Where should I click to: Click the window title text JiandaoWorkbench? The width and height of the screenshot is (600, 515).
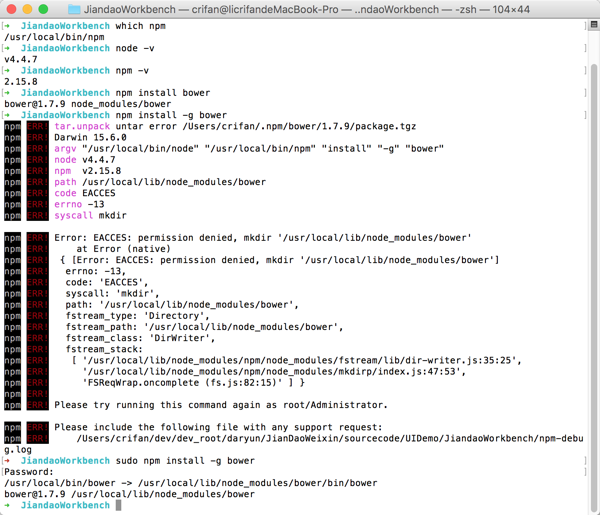[x=129, y=9]
